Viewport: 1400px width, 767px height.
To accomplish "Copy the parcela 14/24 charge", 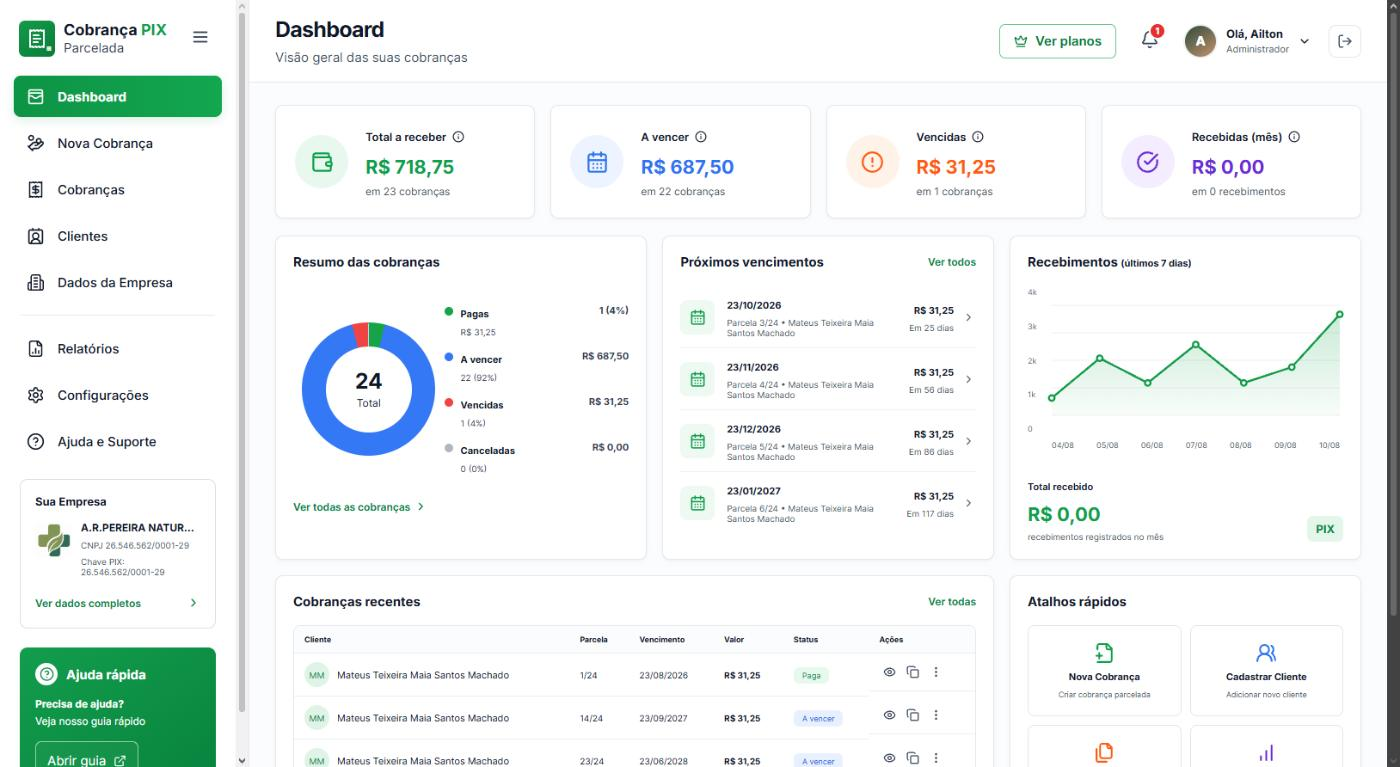I will (913, 715).
